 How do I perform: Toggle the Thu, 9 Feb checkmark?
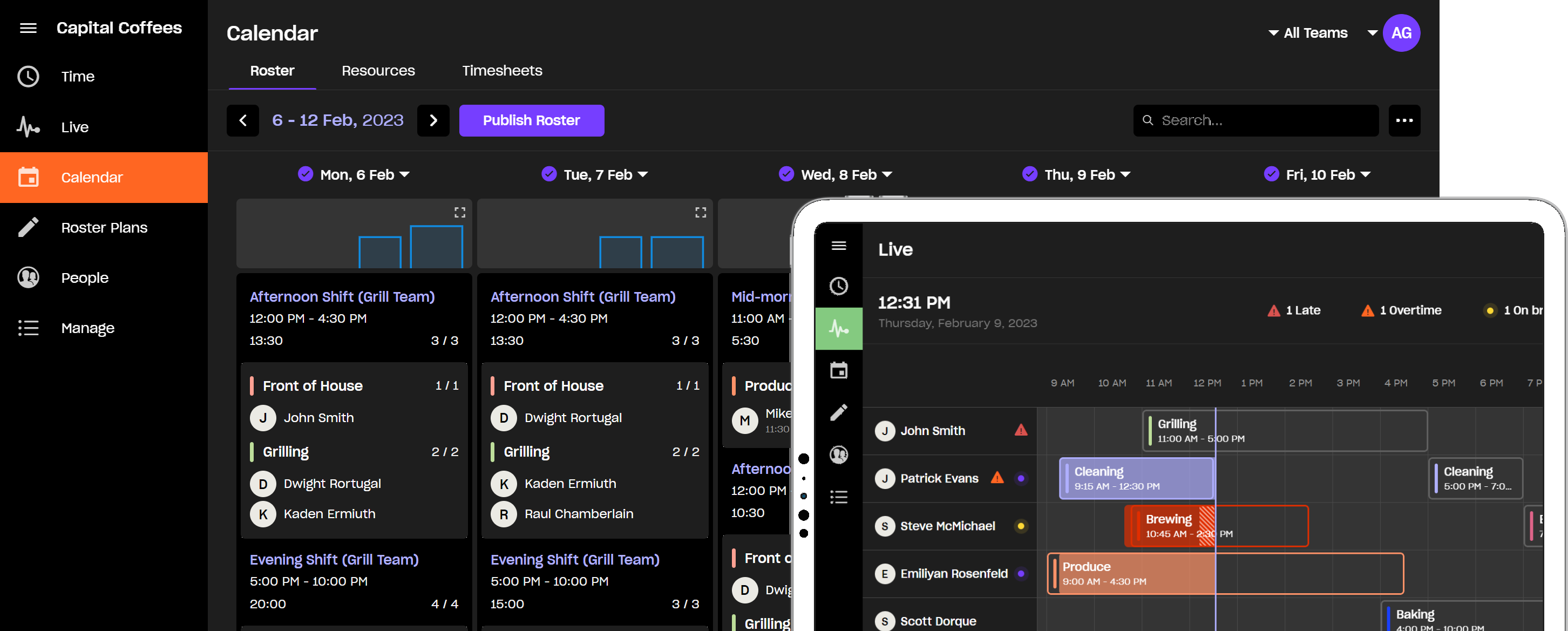1030,175
